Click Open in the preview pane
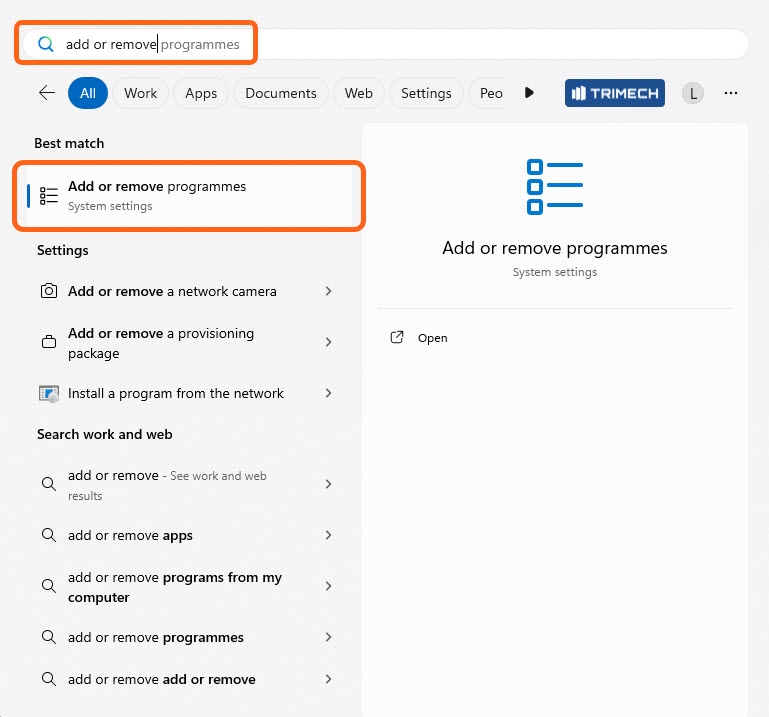 (432, 338)
